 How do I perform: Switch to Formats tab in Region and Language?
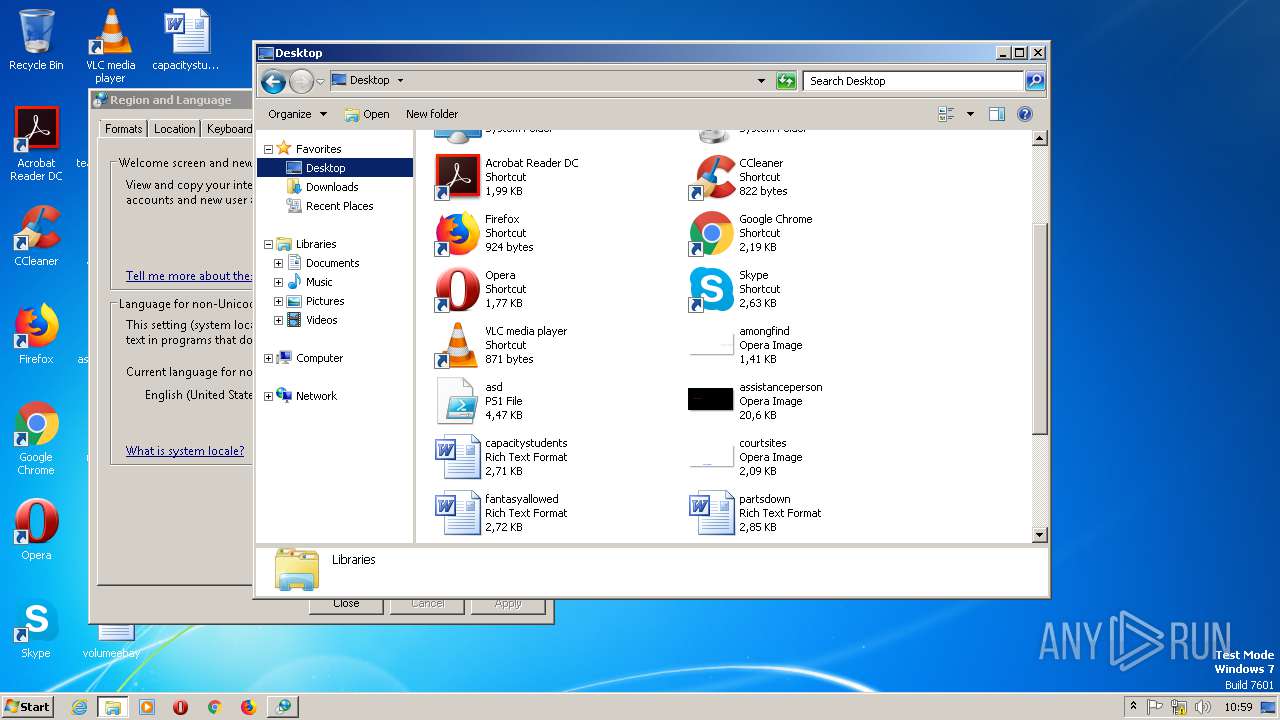coord(123,129)
